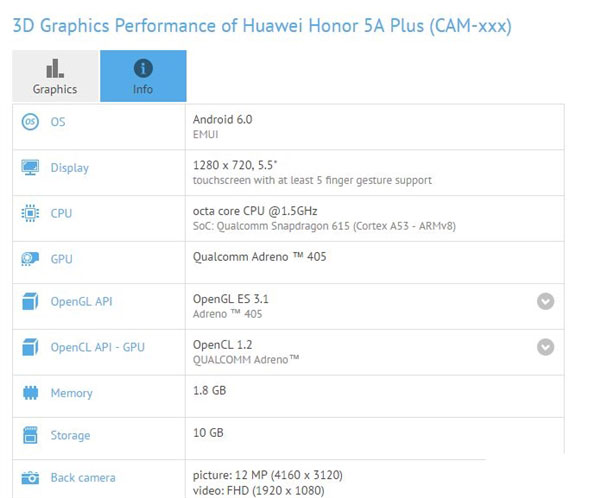Click the Memory chip icon
This screenshot has height=498, width=600.
(x=30, y=393)
